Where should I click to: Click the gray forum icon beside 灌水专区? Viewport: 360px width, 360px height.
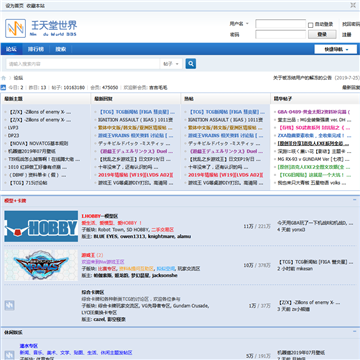[x=9, y=355]
